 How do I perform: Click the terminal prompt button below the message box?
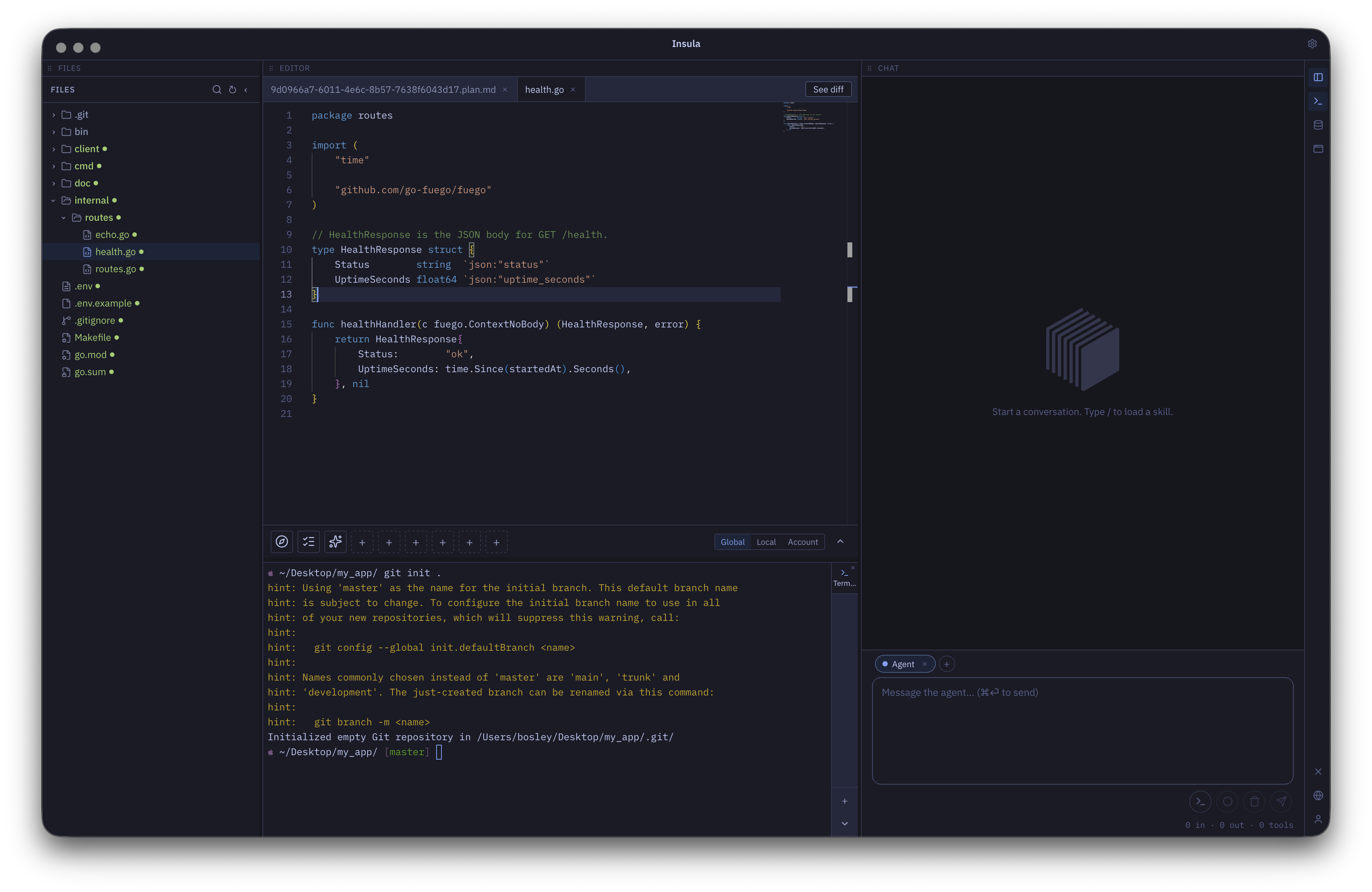(1200, 801)
